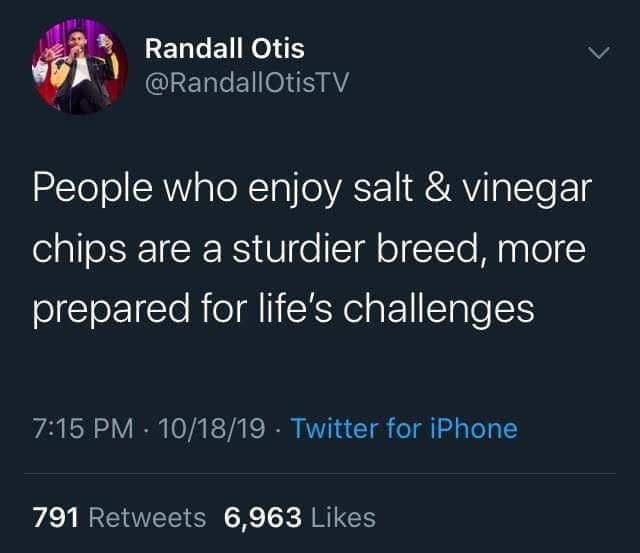This screenshot has height=553, width=640.
Task: Open Randall Otis's profile picture
Action: tap(79, 65)
